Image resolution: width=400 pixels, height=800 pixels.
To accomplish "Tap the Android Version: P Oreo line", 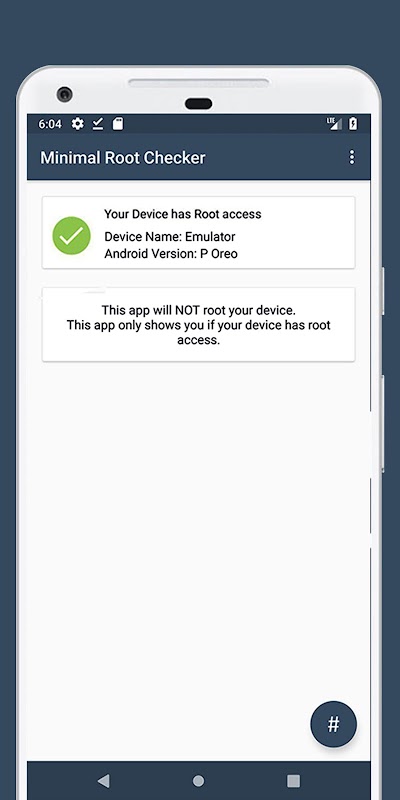I will (x=171, y=254).
